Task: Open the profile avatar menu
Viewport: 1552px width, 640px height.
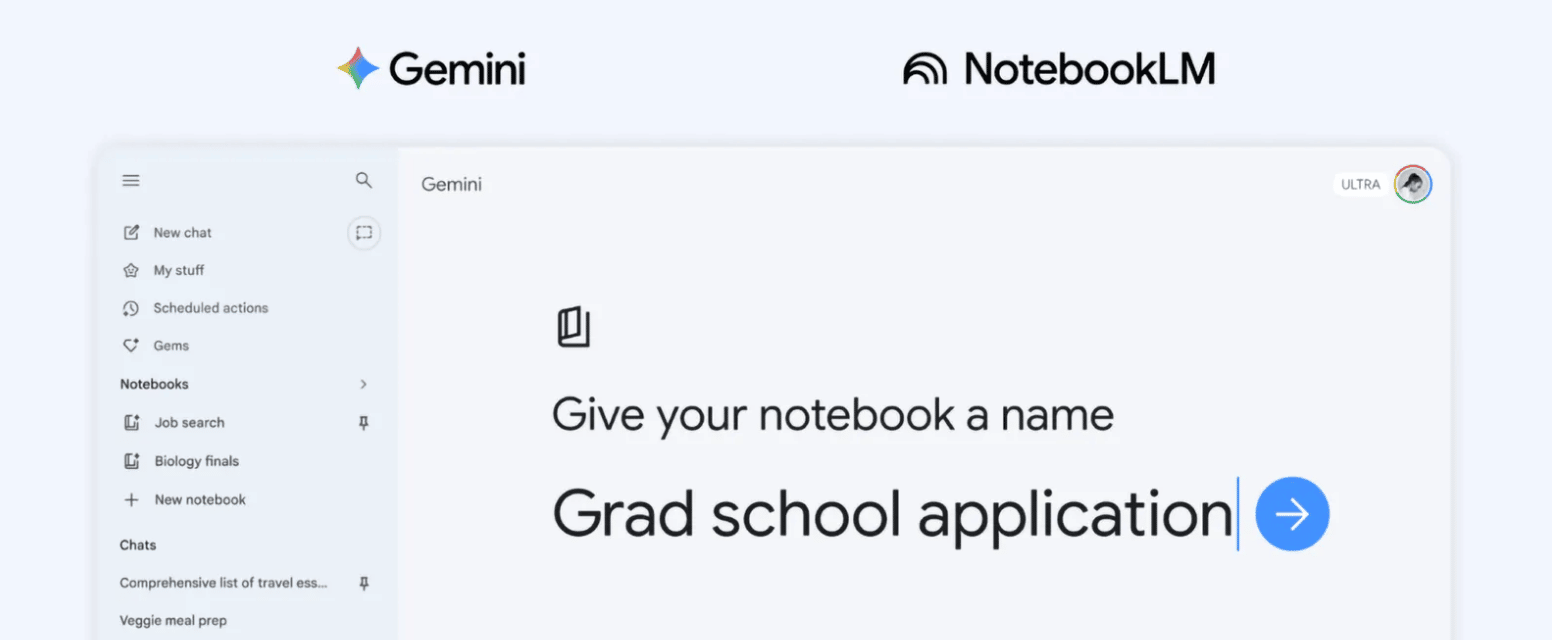Action: point(1413,184)
